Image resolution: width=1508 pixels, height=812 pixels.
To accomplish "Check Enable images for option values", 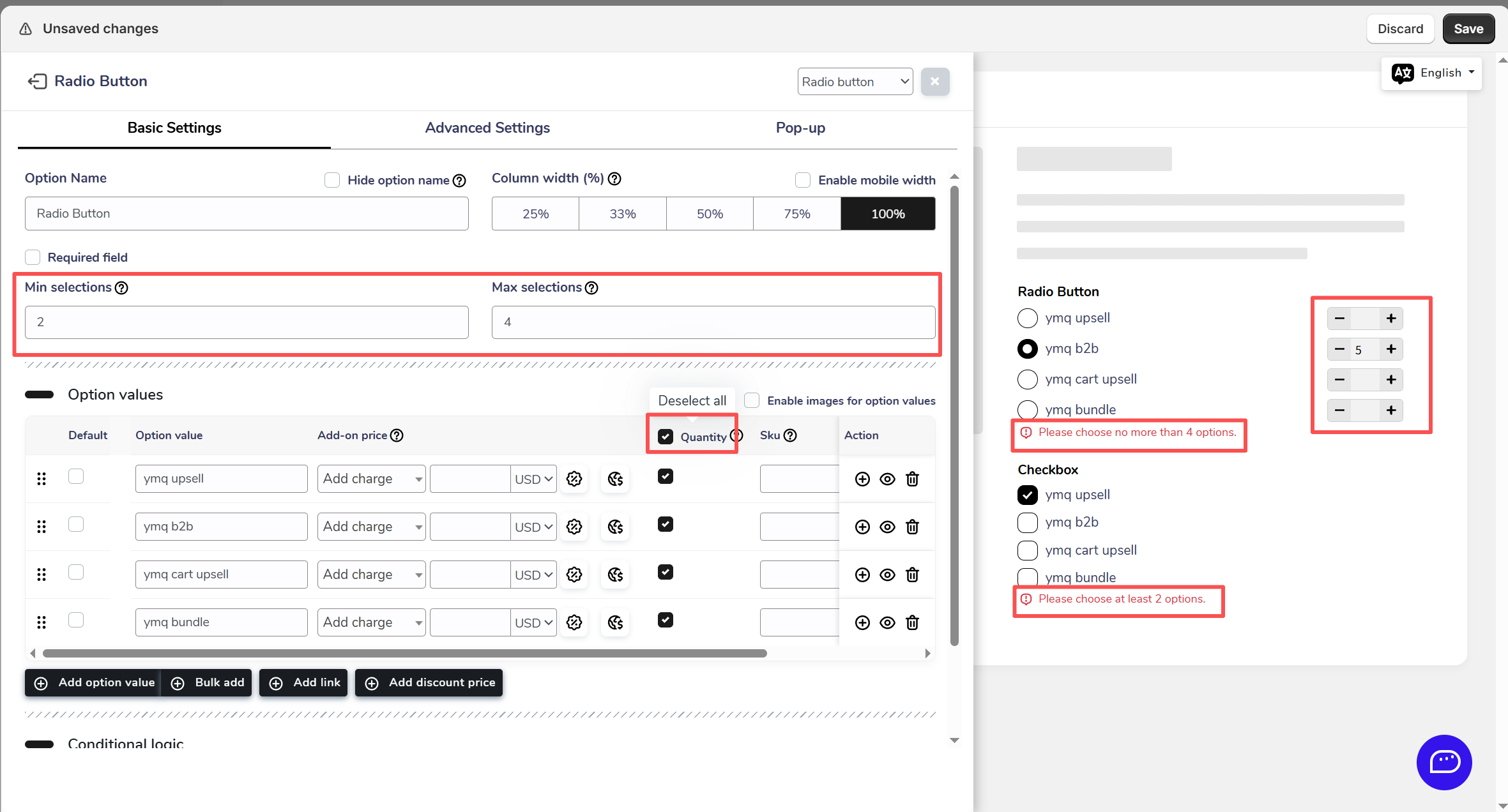I will point(752,400).
